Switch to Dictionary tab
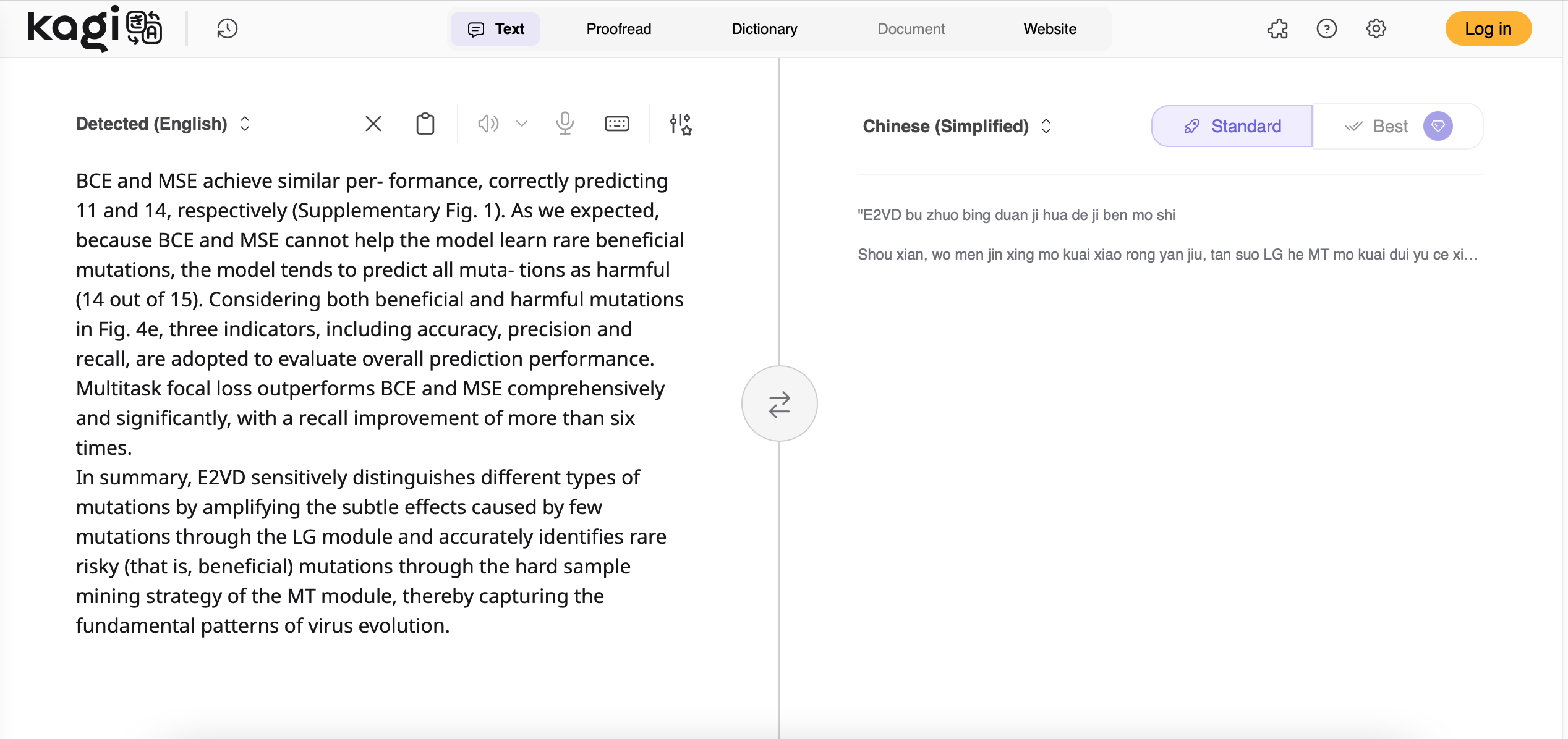This screenshot has width=1568, height=739. click(764, 28)
